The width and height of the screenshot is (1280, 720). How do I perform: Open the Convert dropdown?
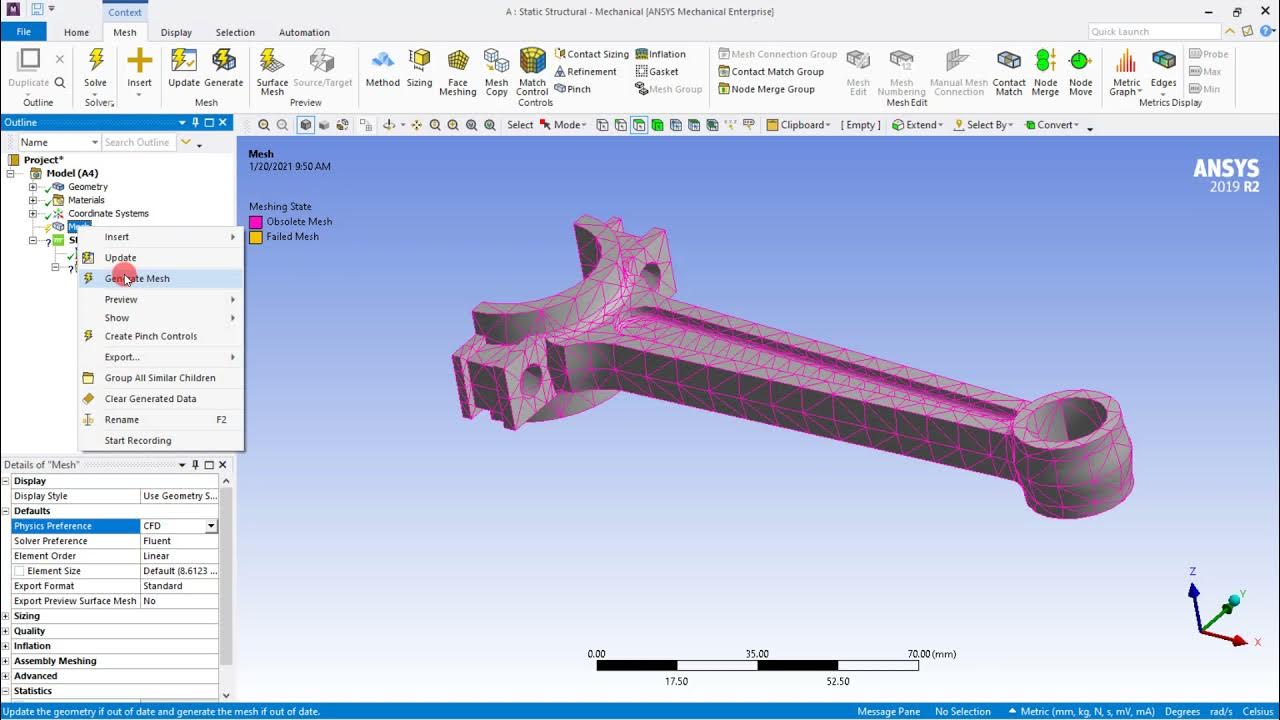click(x=1050, y=125)
